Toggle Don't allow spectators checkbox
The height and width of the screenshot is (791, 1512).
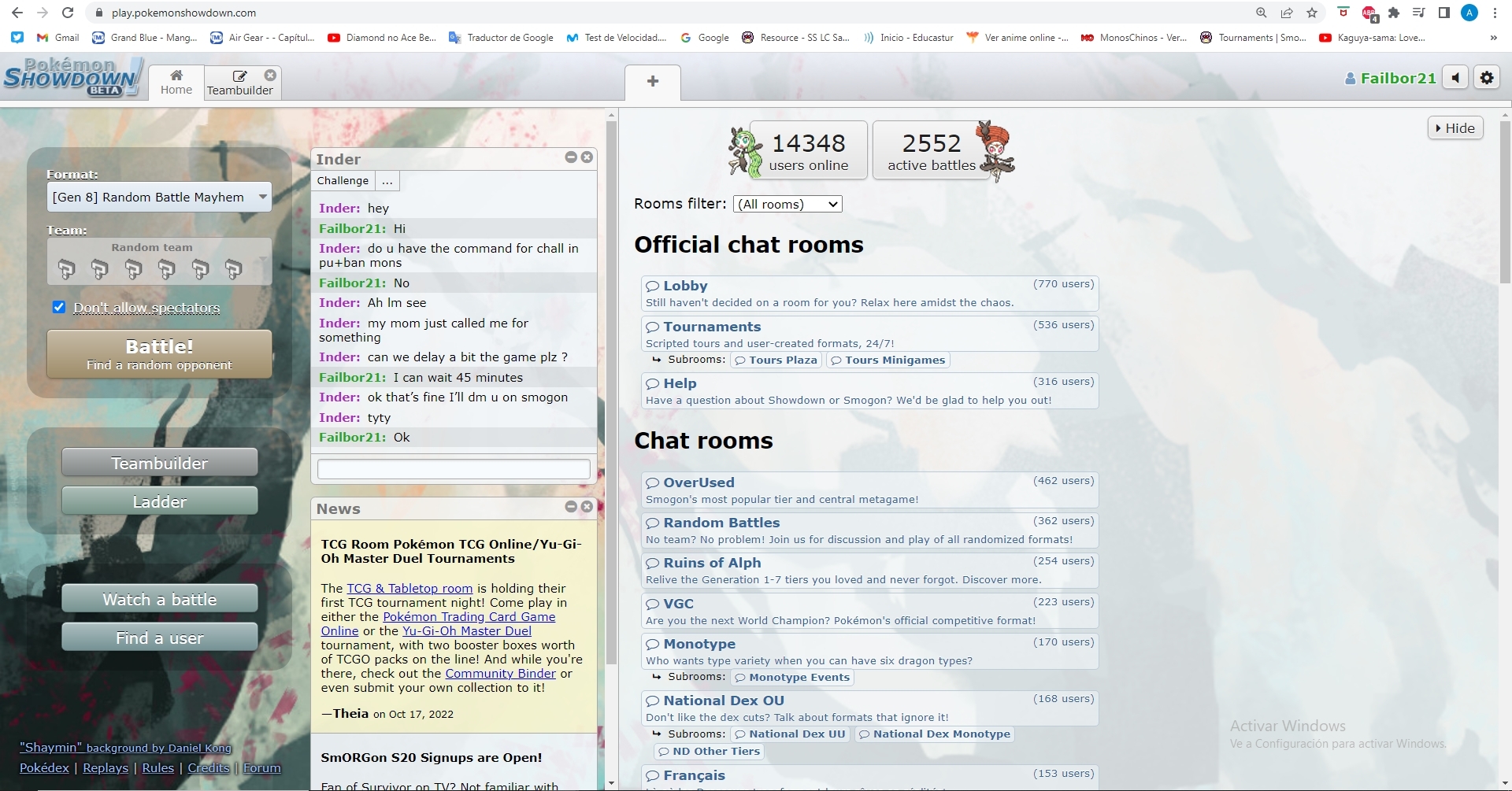coord(59,307)
